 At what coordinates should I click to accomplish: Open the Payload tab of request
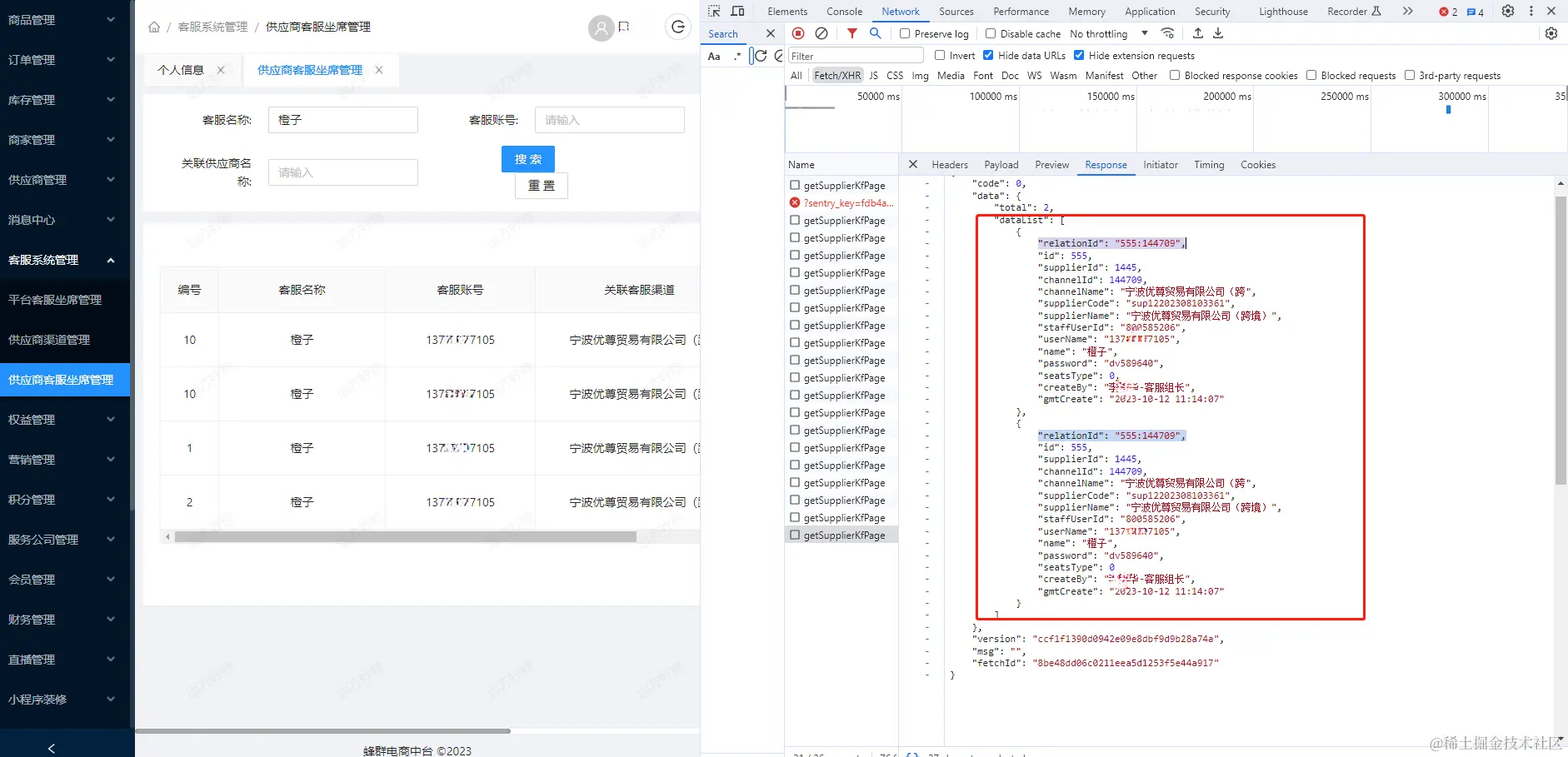tap(1001, 165)
